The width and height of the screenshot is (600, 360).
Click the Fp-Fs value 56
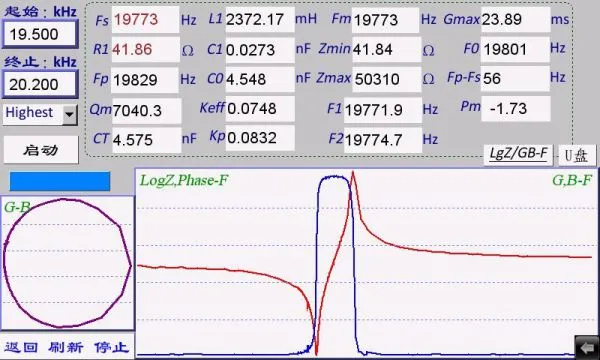[x=515, y=78]
